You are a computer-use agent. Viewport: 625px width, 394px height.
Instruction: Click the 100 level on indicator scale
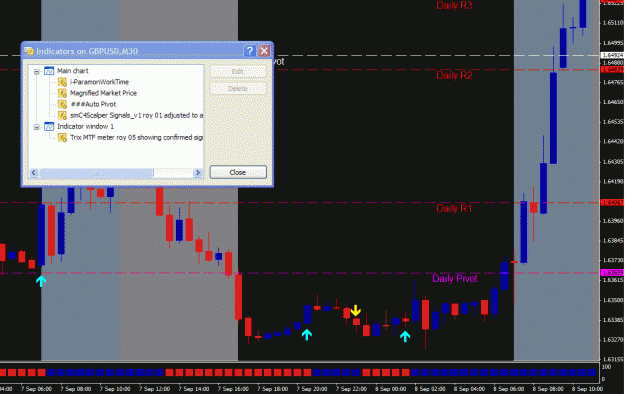pyautogui.click(x=606, y=367)
